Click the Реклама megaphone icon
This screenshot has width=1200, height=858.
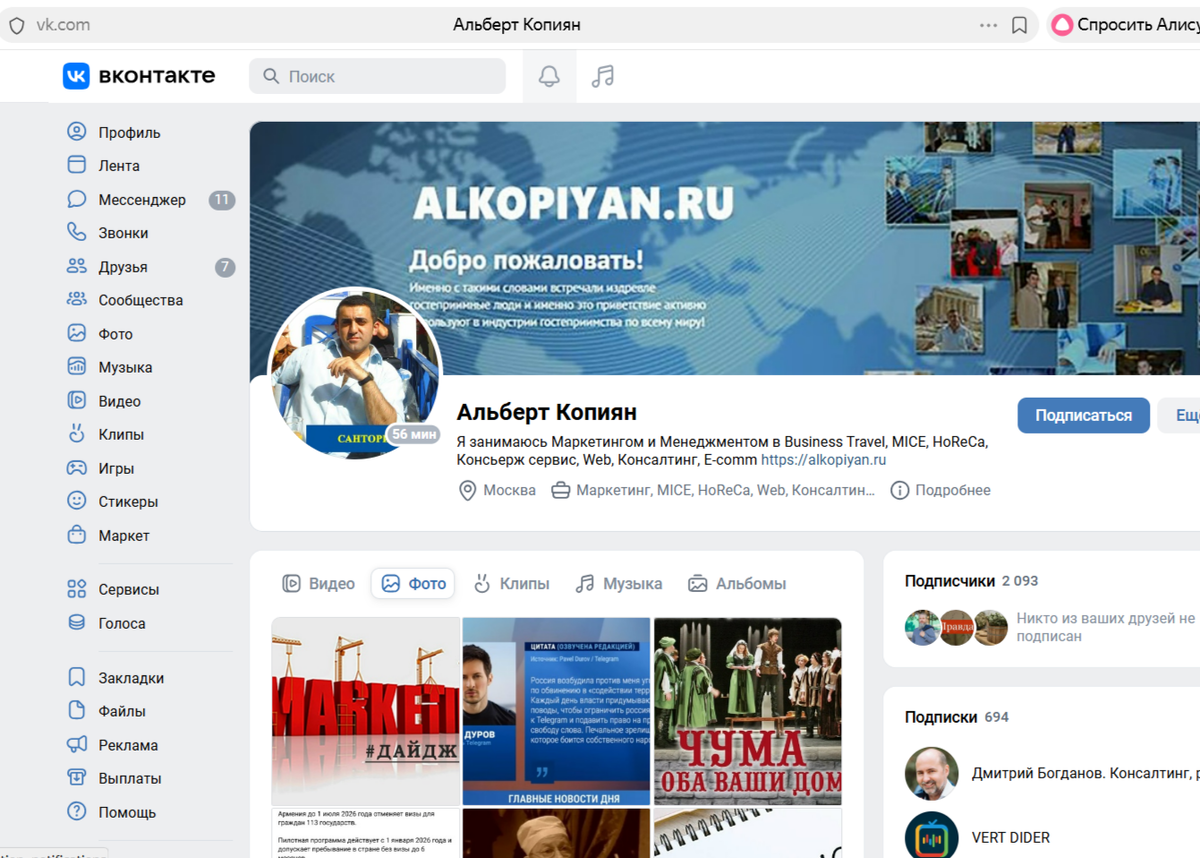click(x=77, y=745)
